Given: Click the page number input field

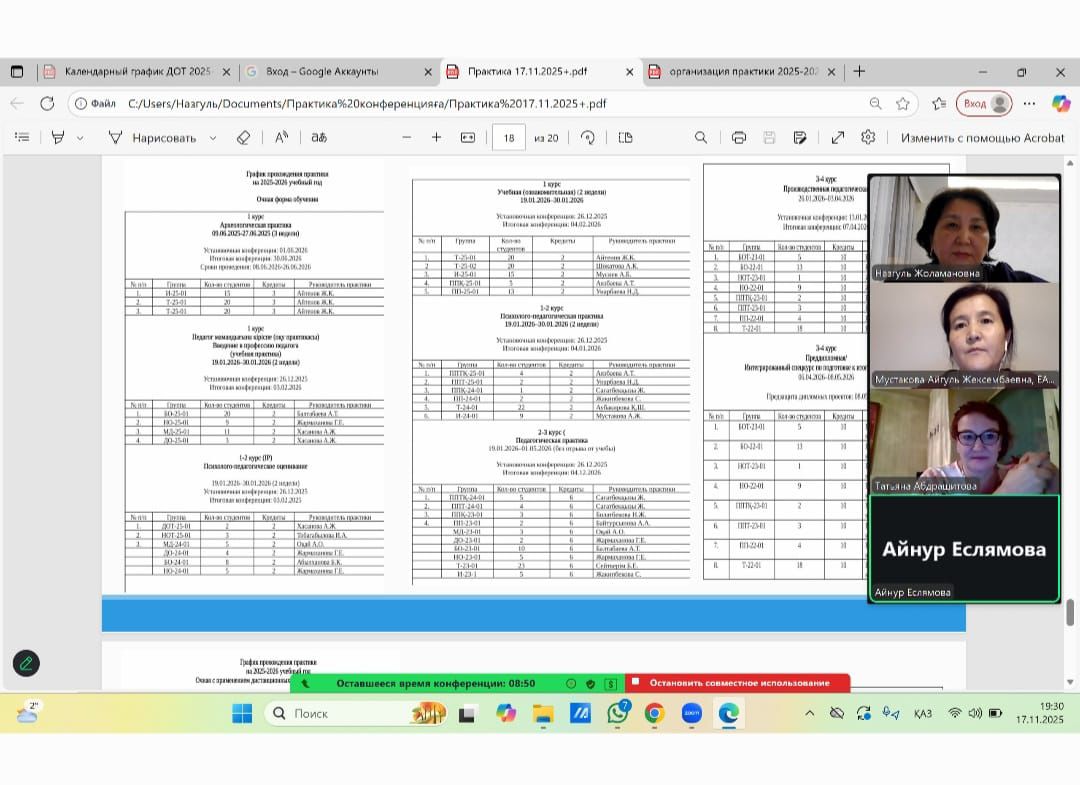Looking at the screenshot, I should (509, 138).
